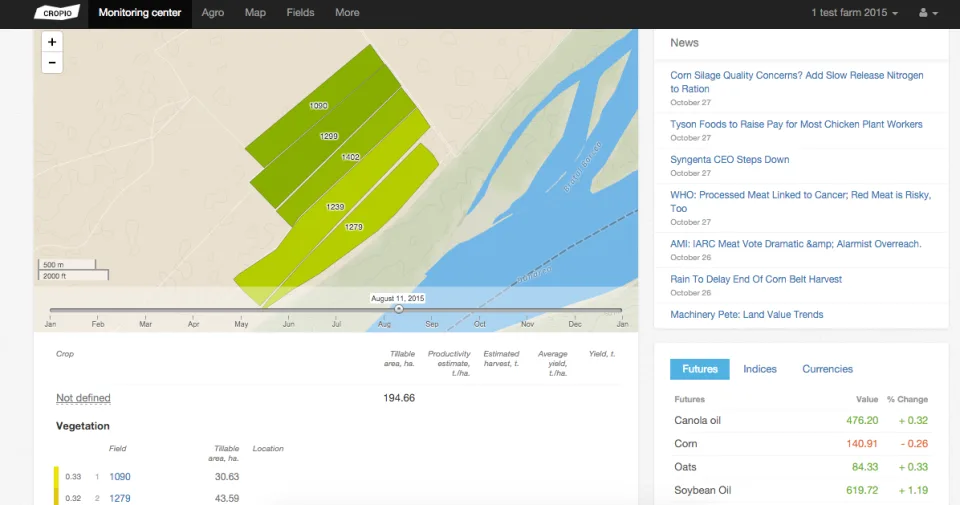Image resolution: width=960 pixels, height=505 pixels.
Task: Switch to the Indices tab
Action: 760,369
